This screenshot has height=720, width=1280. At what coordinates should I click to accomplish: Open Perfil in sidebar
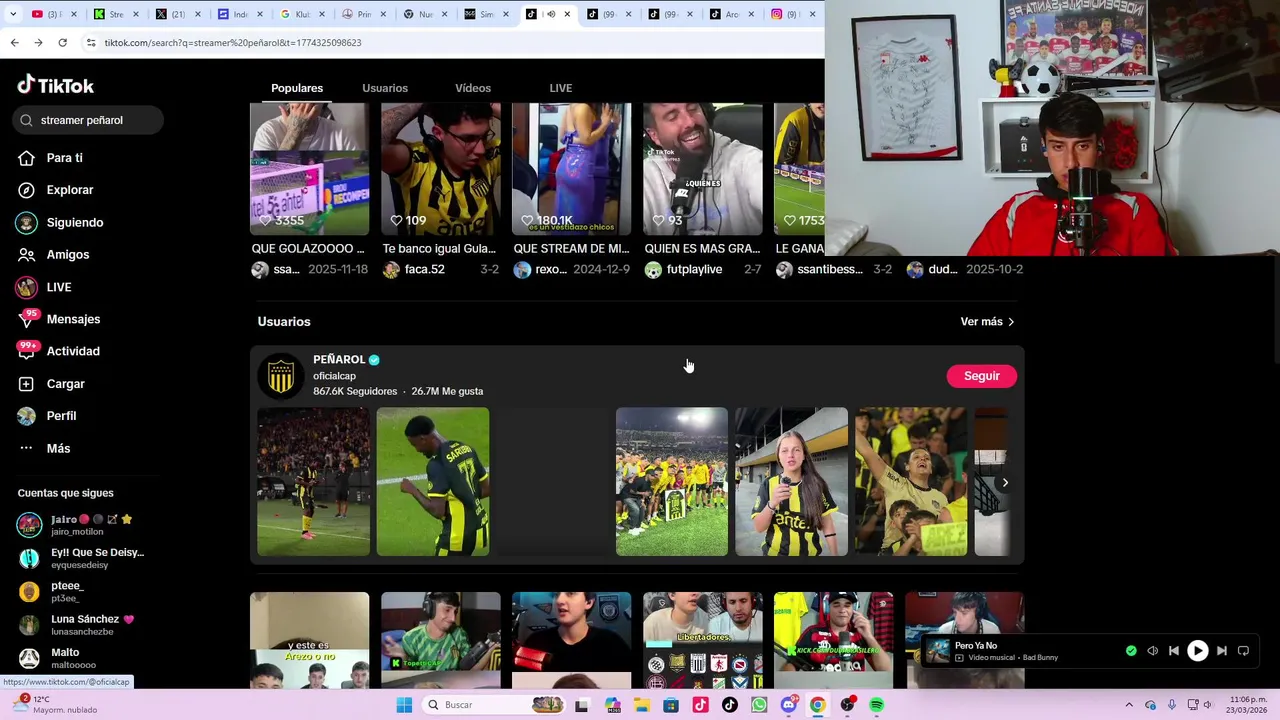(47, 416)
